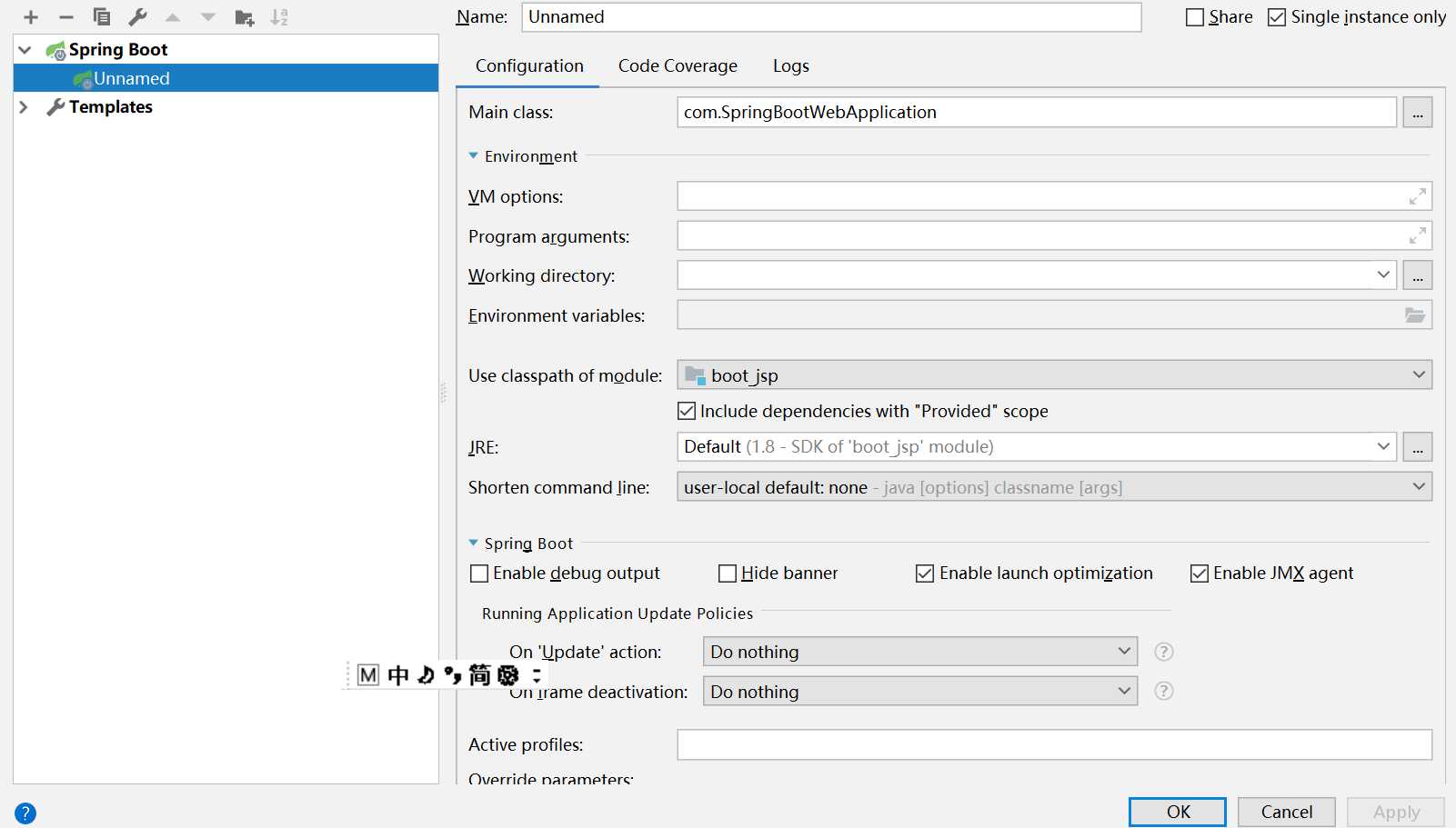Move configuration up arrow
This screenshot has width=1456, height=828.
coord(173,17)
